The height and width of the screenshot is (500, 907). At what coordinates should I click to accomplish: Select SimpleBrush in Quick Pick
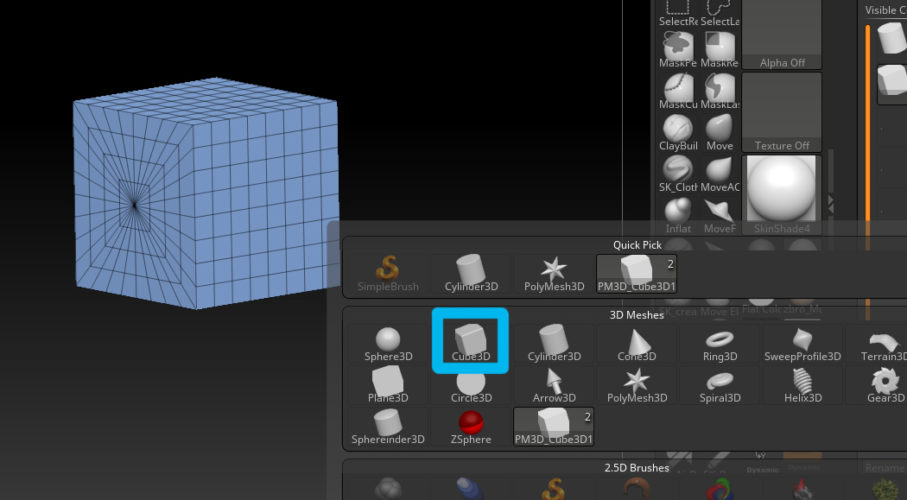[x=388, y=274]
